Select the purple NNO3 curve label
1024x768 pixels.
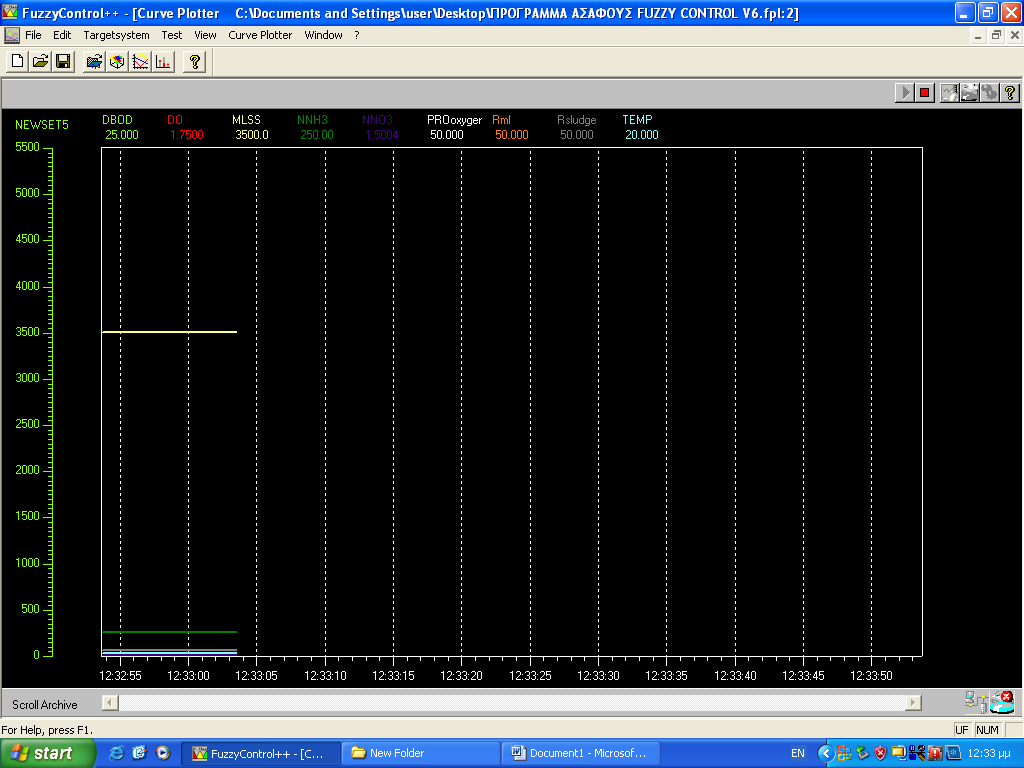(x=377, y=120)
